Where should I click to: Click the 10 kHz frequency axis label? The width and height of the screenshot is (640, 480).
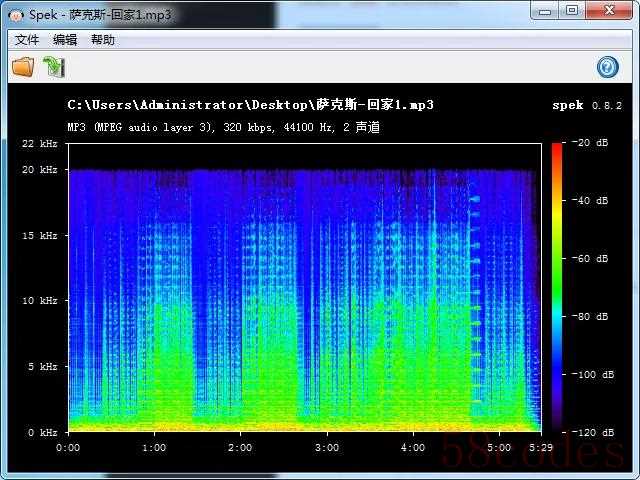pyautogui.click(x=41, y=301)
